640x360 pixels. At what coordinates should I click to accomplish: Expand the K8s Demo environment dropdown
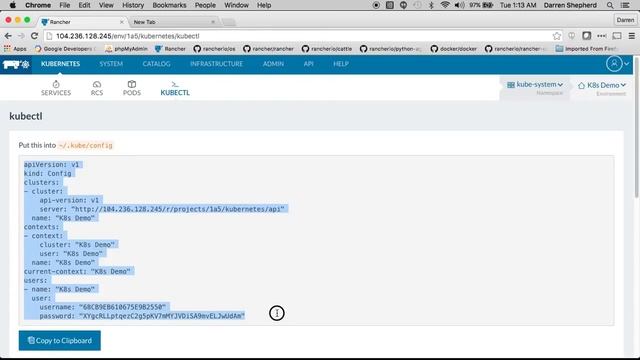602,85
